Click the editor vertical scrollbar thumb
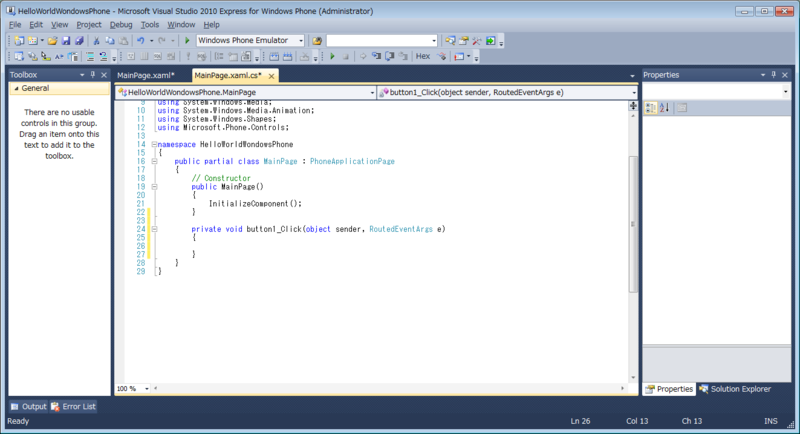The width and height of the screenshot is (800, 434). [x=633, y=224]
